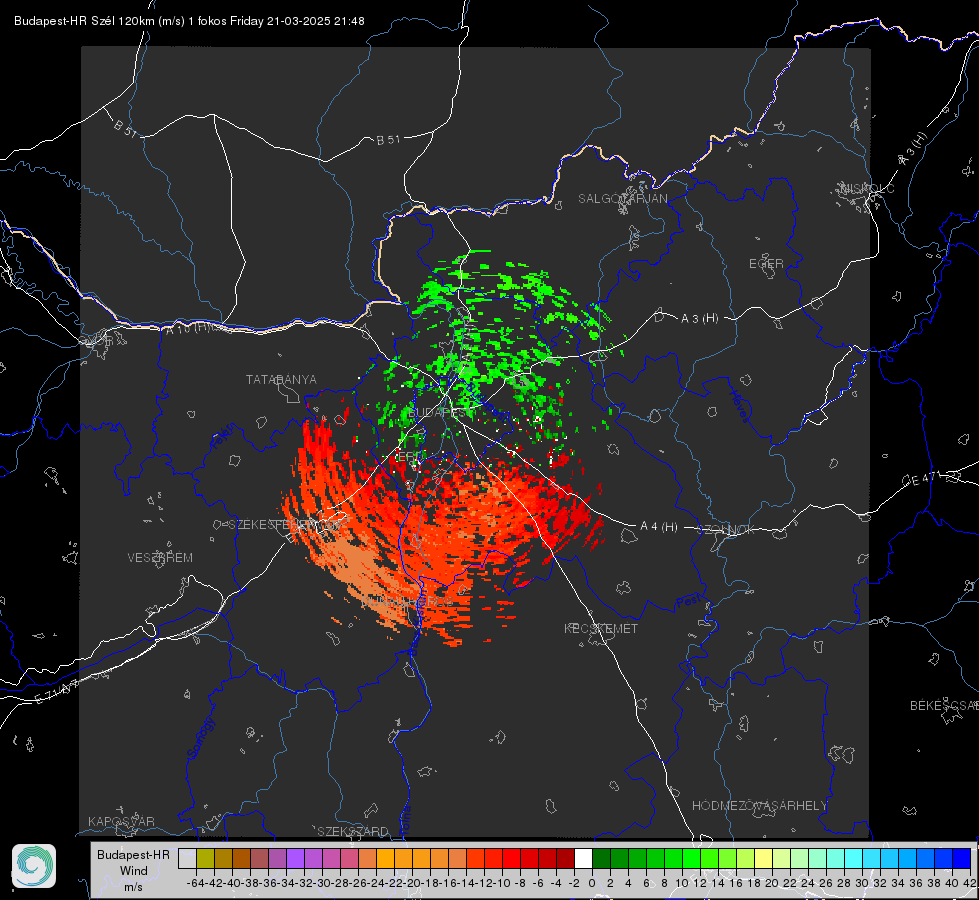This screenshot has height=900, width=979.
Task: Click the legend value -30
Action: click(322, 883)
